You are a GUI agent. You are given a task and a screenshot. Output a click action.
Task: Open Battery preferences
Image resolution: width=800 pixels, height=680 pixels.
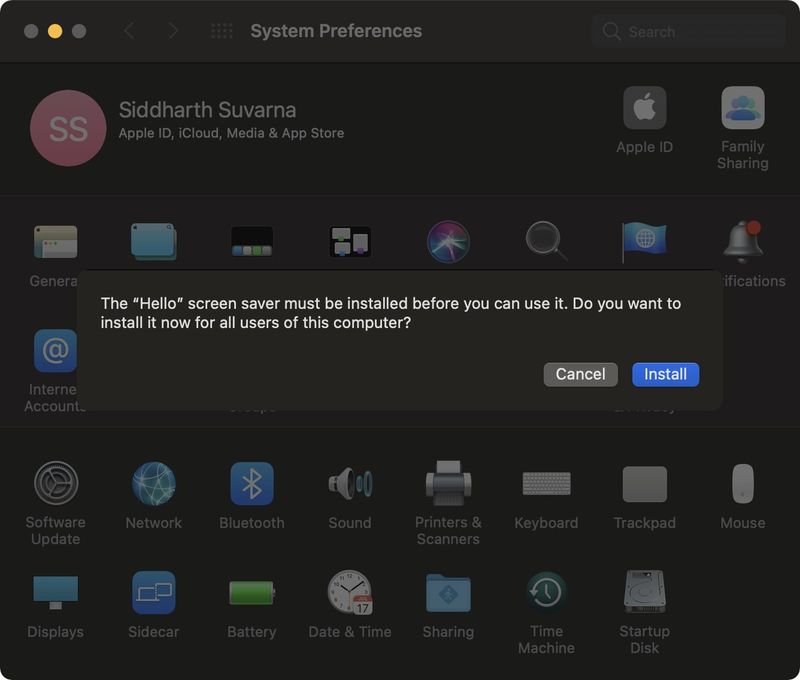pyautogui.click(x=252, y=592)
